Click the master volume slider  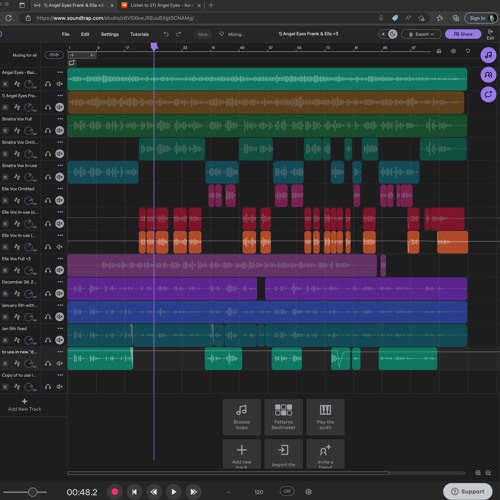(25, 492)
